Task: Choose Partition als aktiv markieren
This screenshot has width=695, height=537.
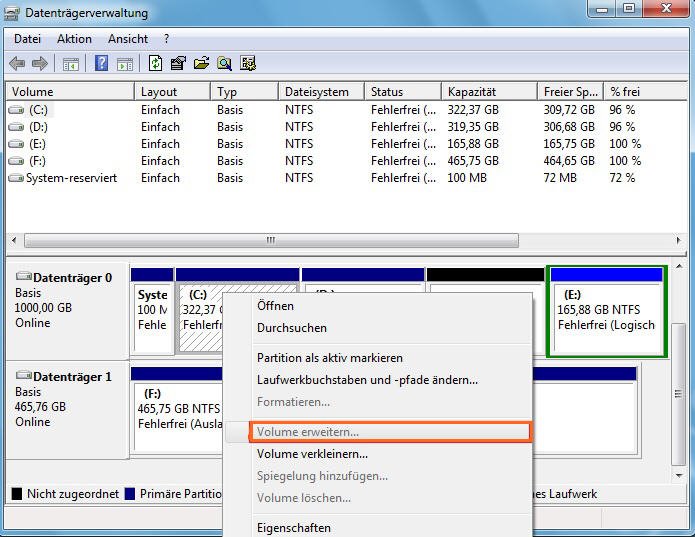Action: [x=330, y=358]
